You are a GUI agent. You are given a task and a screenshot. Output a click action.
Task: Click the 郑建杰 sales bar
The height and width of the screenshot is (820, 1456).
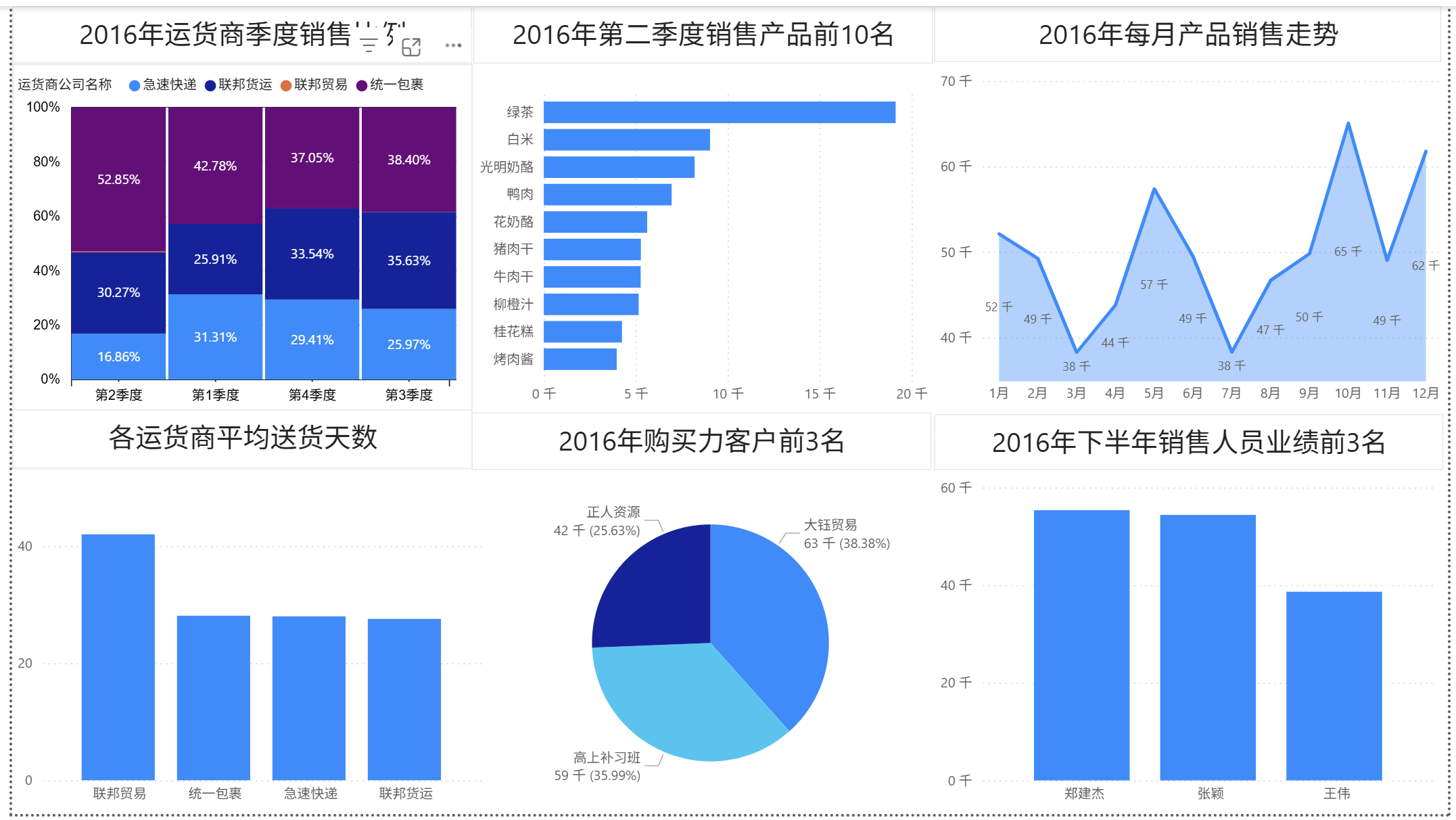pyautogui.click(x=1081, y=645)
